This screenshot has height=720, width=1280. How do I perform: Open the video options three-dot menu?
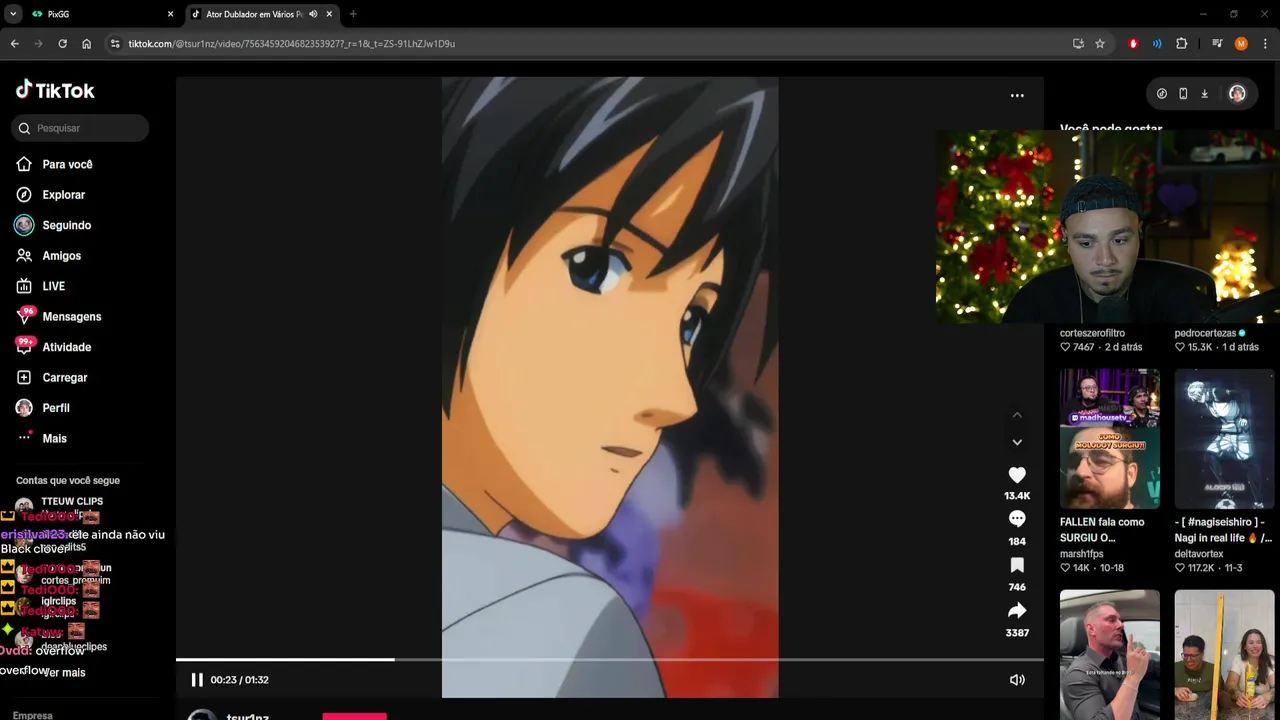pos(1017,96)
